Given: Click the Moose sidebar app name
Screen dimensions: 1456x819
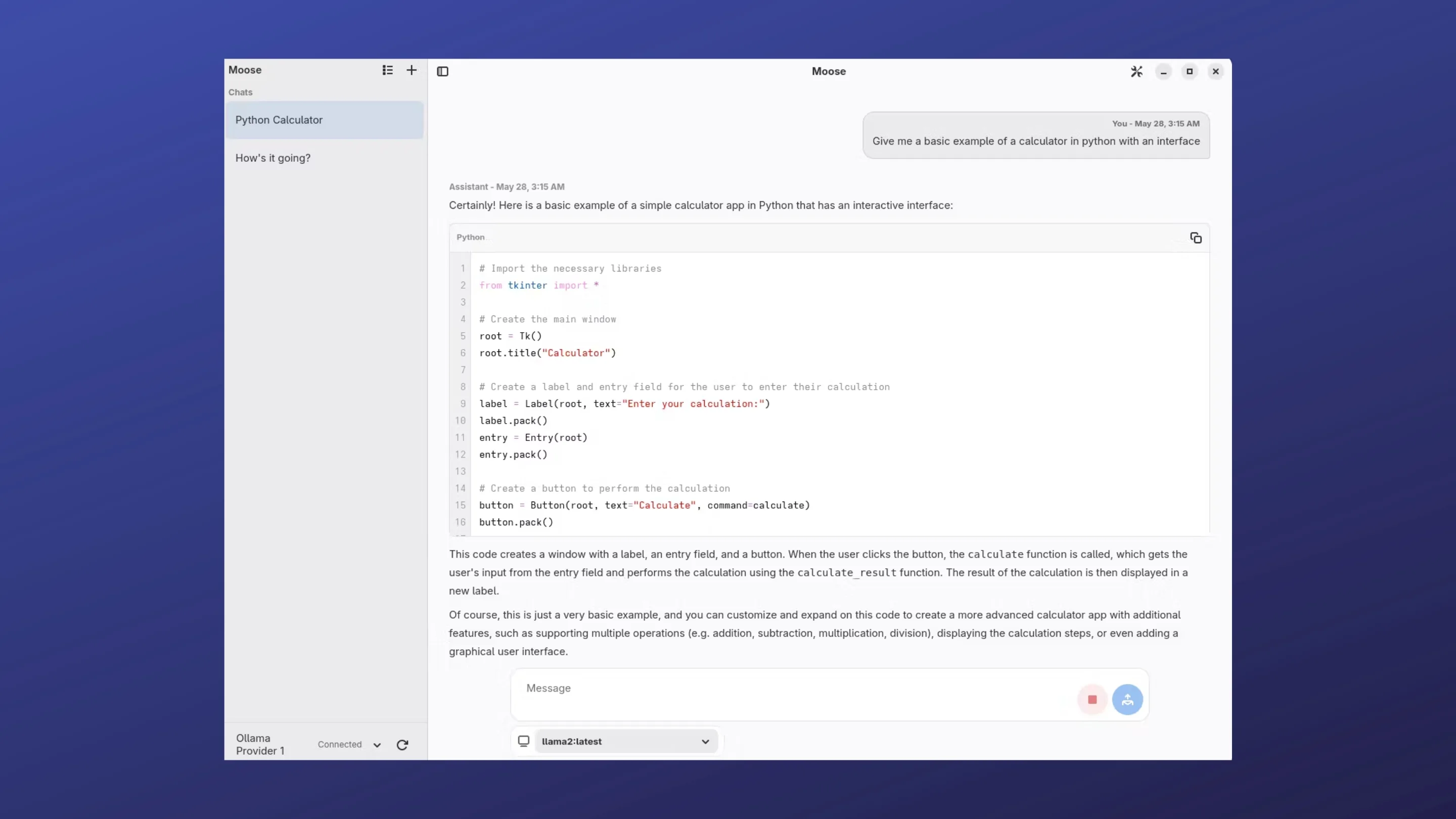Looking at the screenshot, I should [x=245, y=70].
